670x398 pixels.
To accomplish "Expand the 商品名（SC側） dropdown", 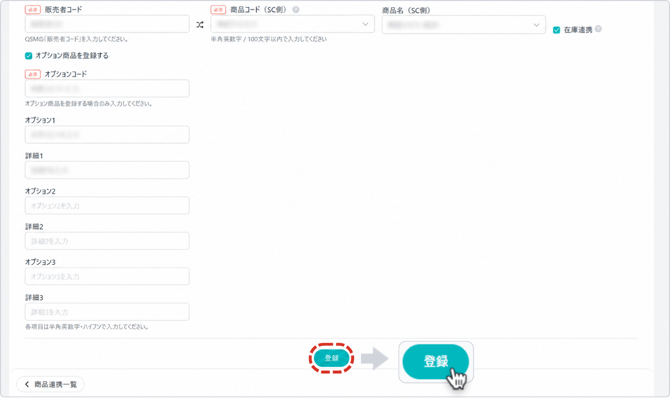I will [464, 25].
